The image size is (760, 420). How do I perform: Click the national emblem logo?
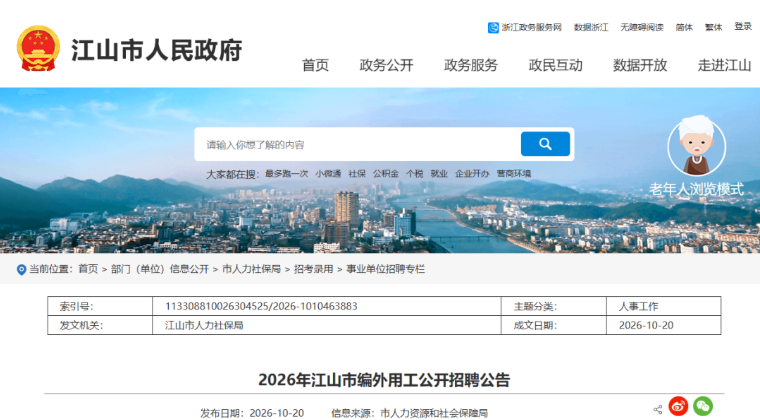point(38,48)
